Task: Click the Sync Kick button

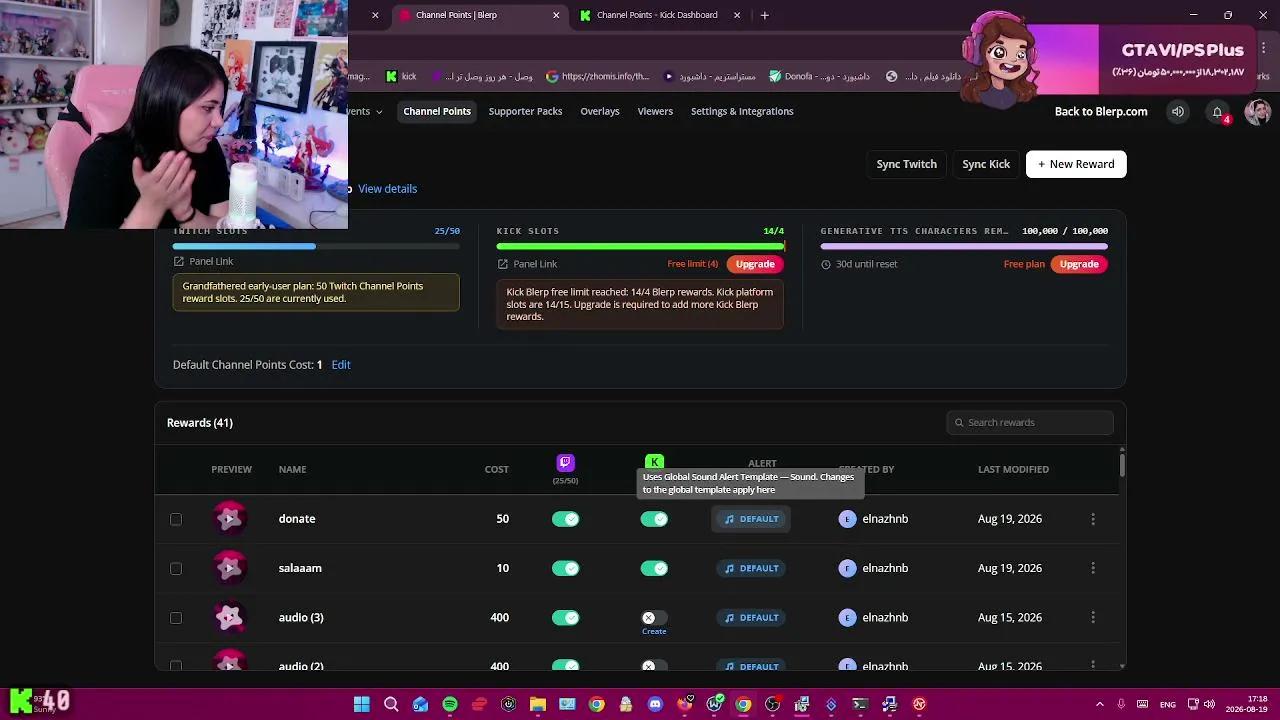Action: click(986, 164)
